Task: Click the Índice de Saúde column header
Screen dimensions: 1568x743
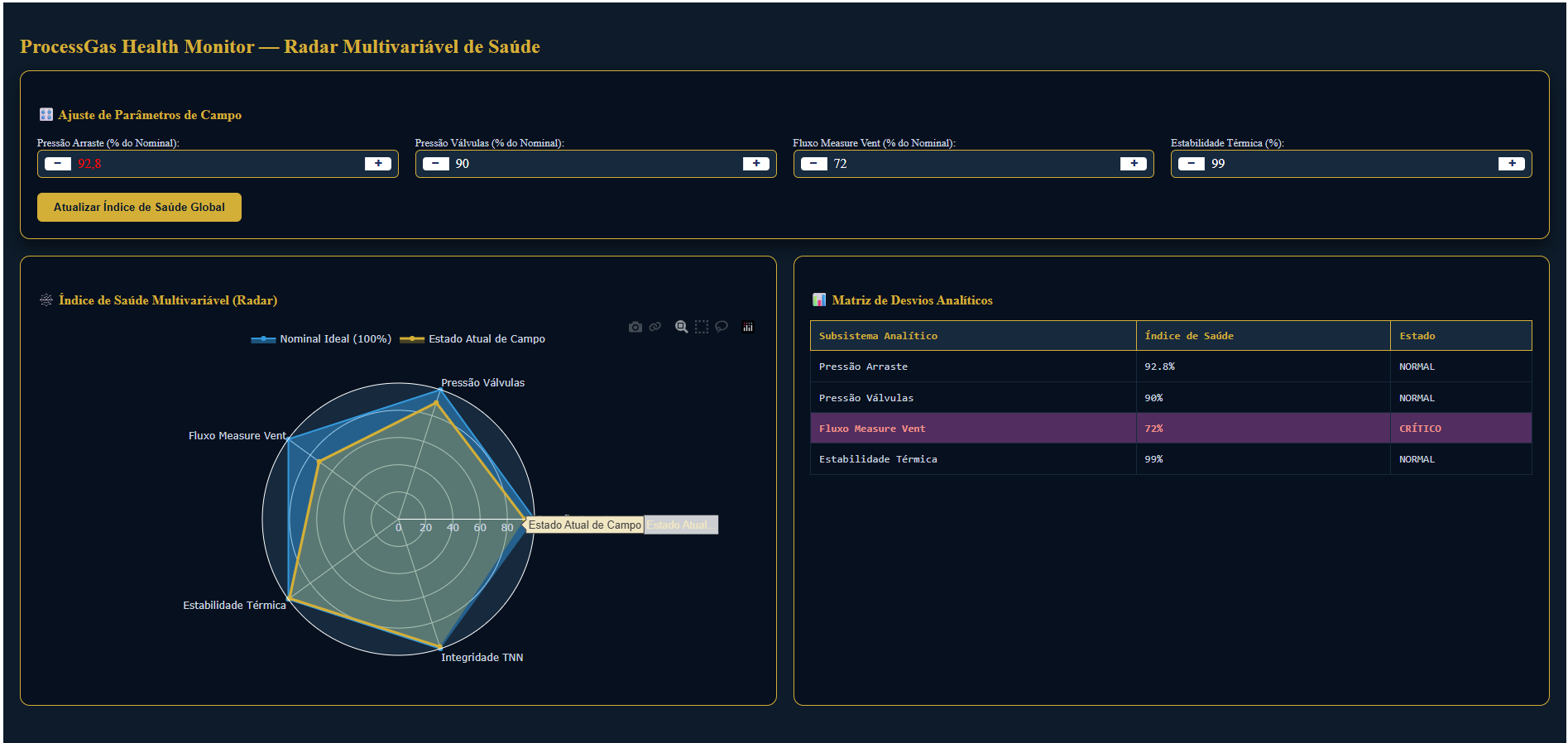Action: [1264, 336]
